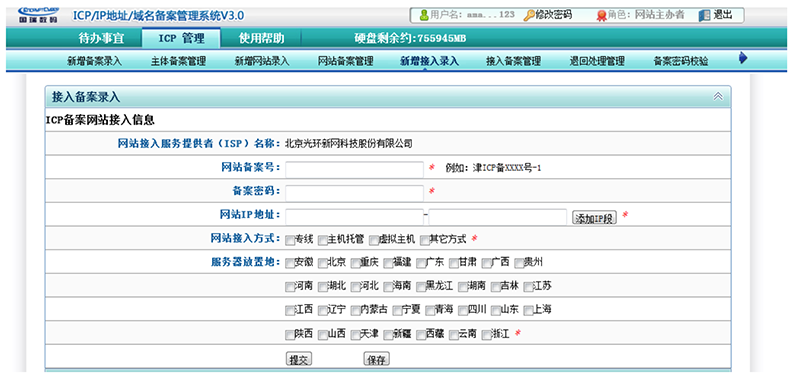Image resolution: width=800 pixels, height=379 pixels.
Task: Select the 内蒙古 checkbox
Action: pyautogui.click(x=355, y=310)
